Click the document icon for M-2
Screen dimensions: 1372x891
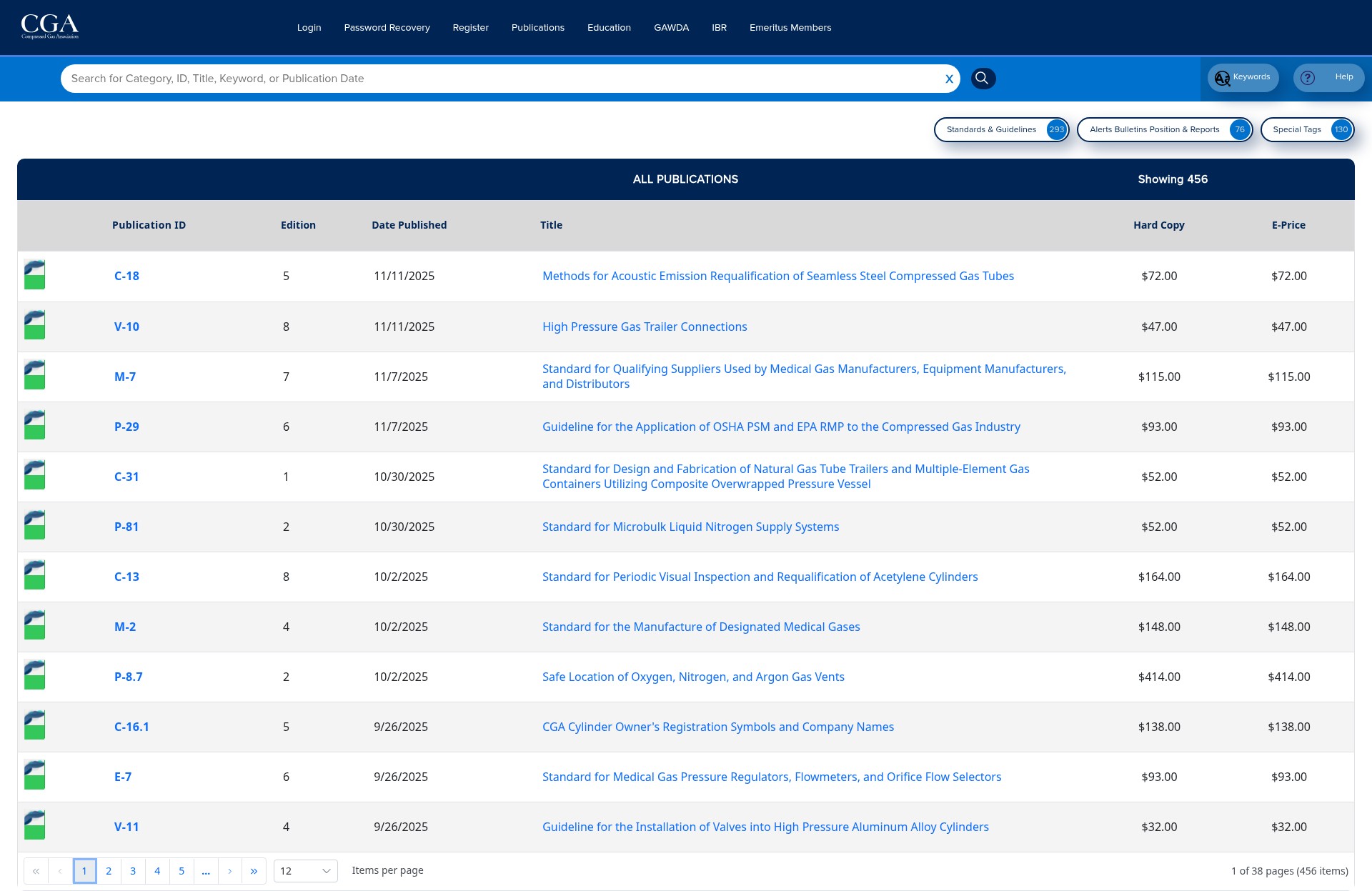pos(34,625)
